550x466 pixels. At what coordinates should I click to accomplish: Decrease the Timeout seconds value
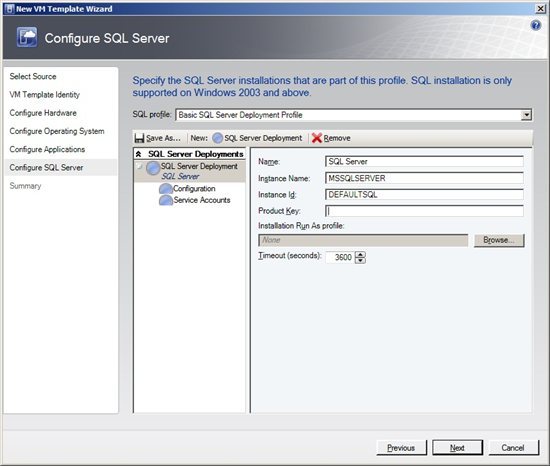point(361,260)
